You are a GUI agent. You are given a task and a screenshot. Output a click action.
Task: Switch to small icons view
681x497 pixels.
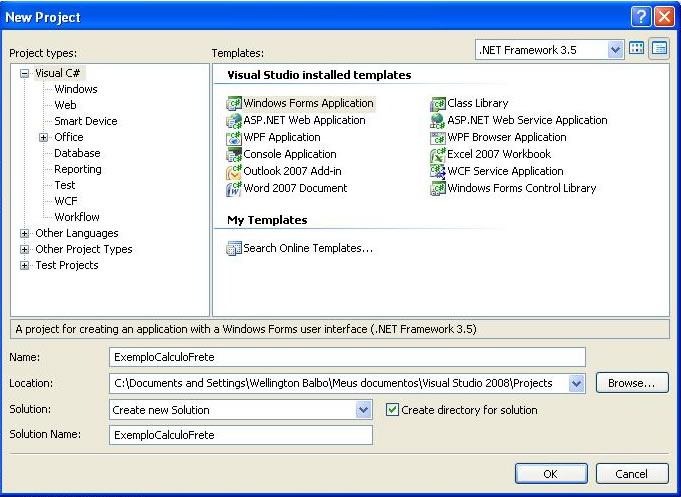coord(659,49)
